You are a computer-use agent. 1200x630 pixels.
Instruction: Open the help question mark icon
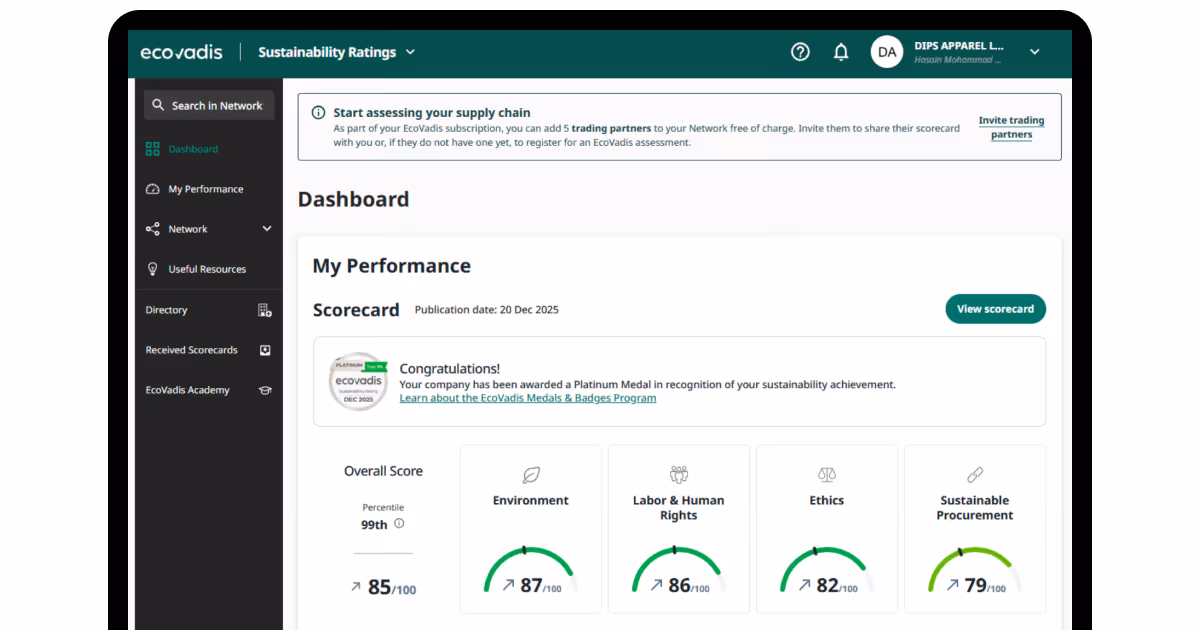click(800, 52)
